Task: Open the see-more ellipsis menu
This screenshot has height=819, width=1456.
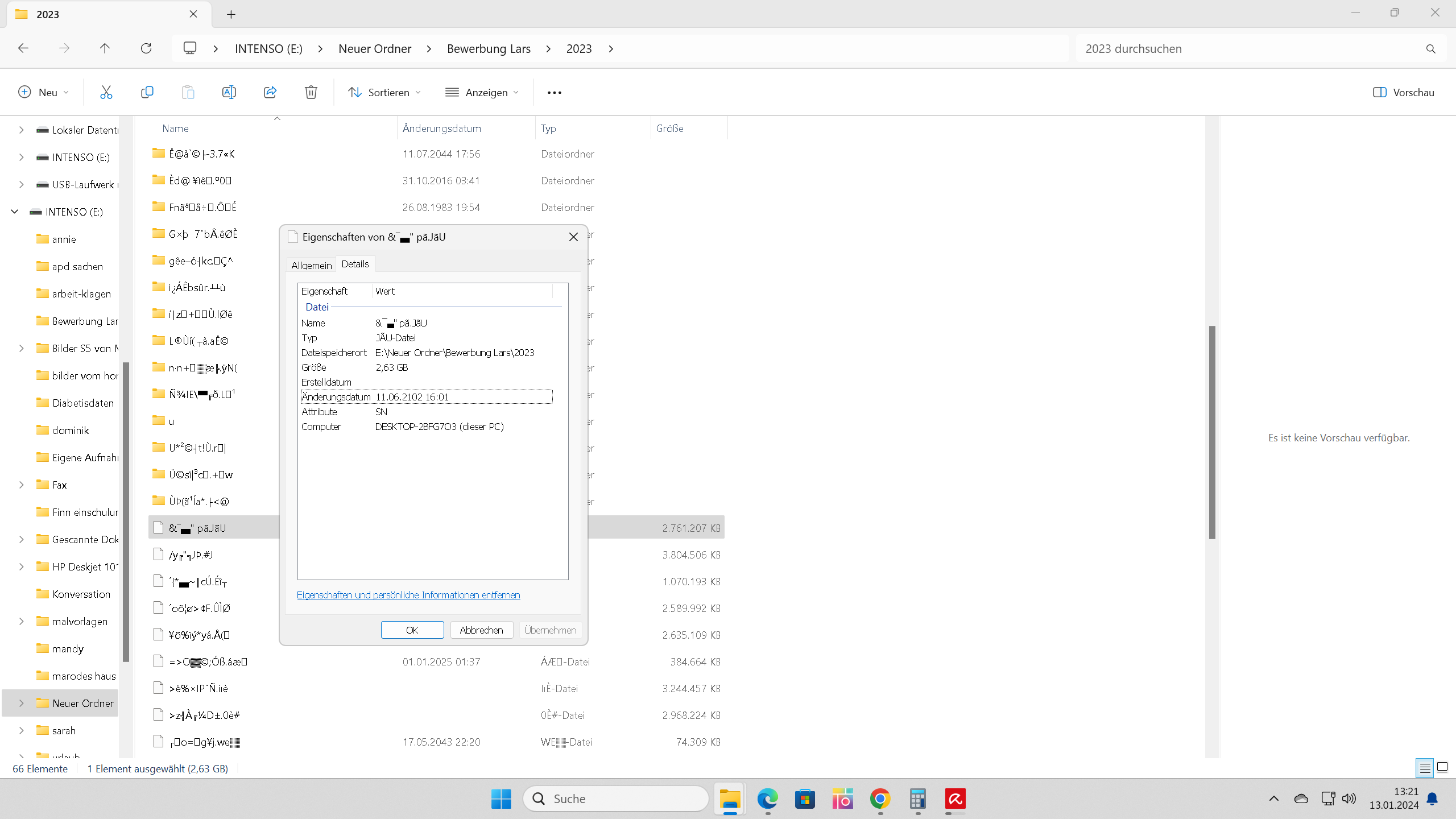Action: coord(554,93)
